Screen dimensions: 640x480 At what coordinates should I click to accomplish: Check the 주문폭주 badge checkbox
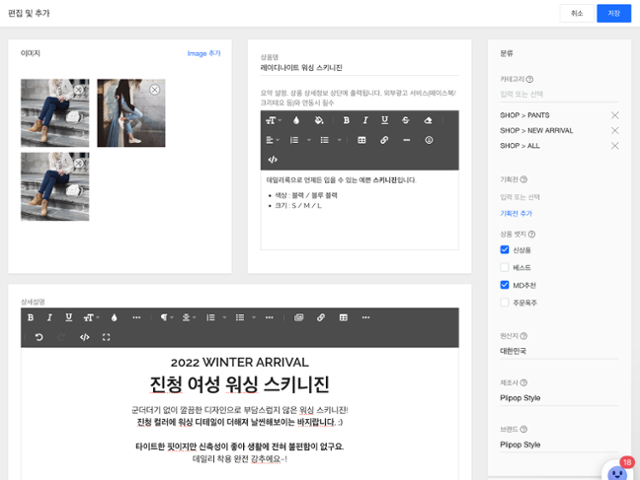(504, 302)
